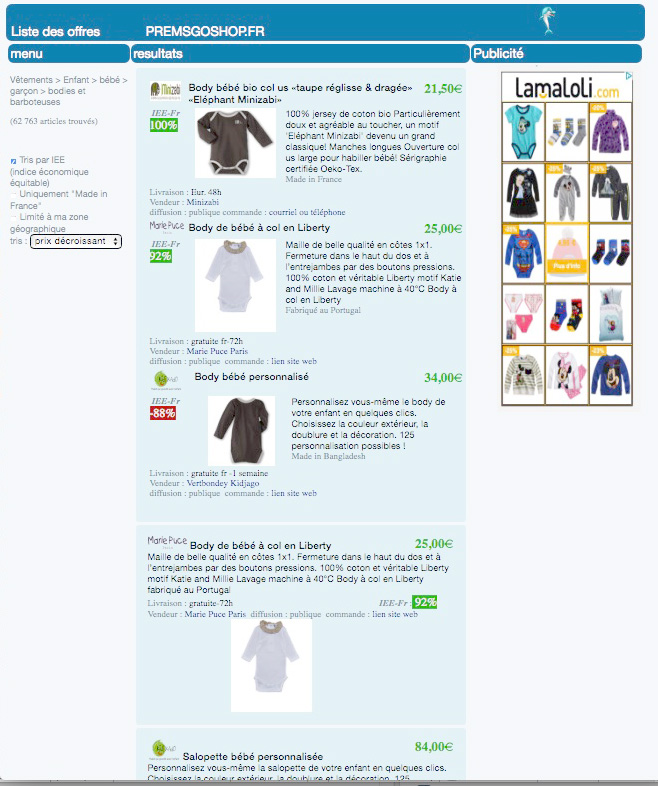658x786 pixels.
Task: Open the Minizabi brand logo
Action: click(165, 91)
